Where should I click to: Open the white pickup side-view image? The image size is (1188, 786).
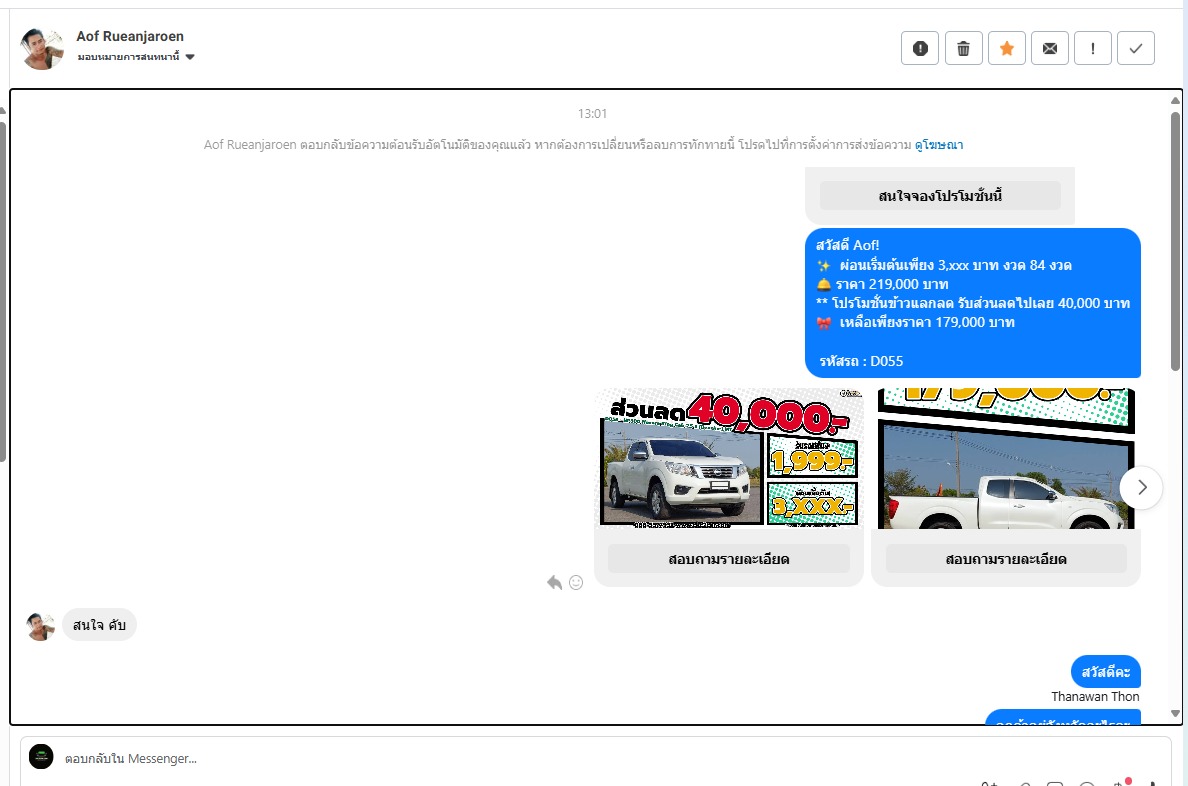point(1006,459)
